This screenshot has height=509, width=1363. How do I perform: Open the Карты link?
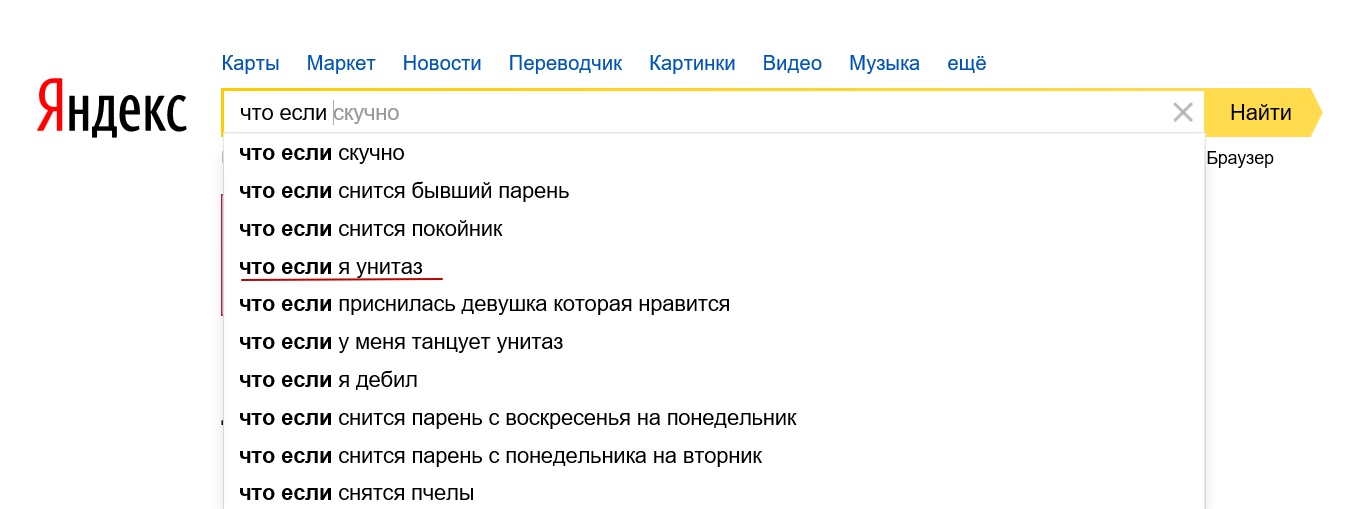click(x=250, y=63)
